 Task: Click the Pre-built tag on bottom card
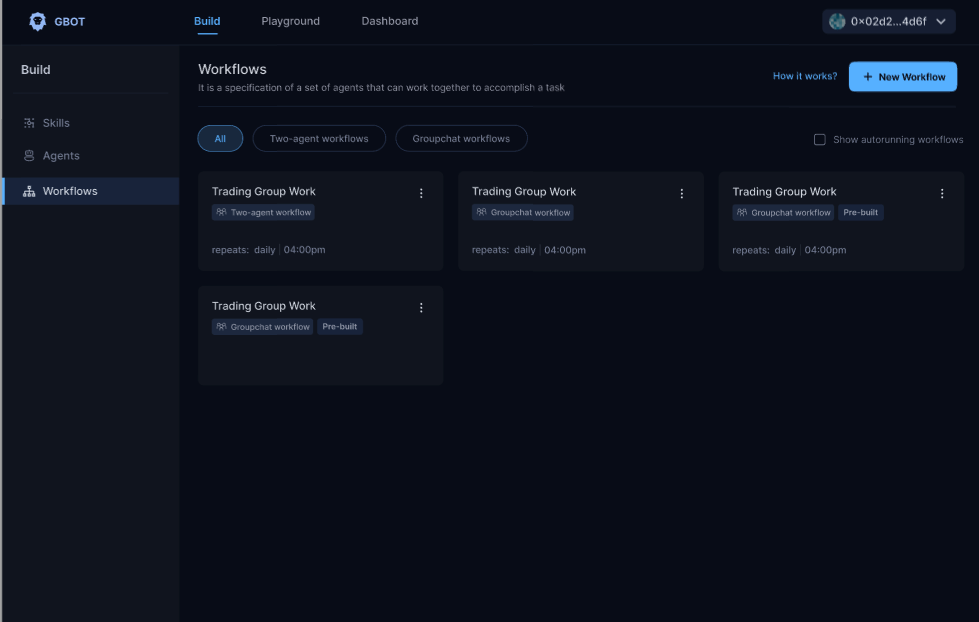click(x=340, y=327)
